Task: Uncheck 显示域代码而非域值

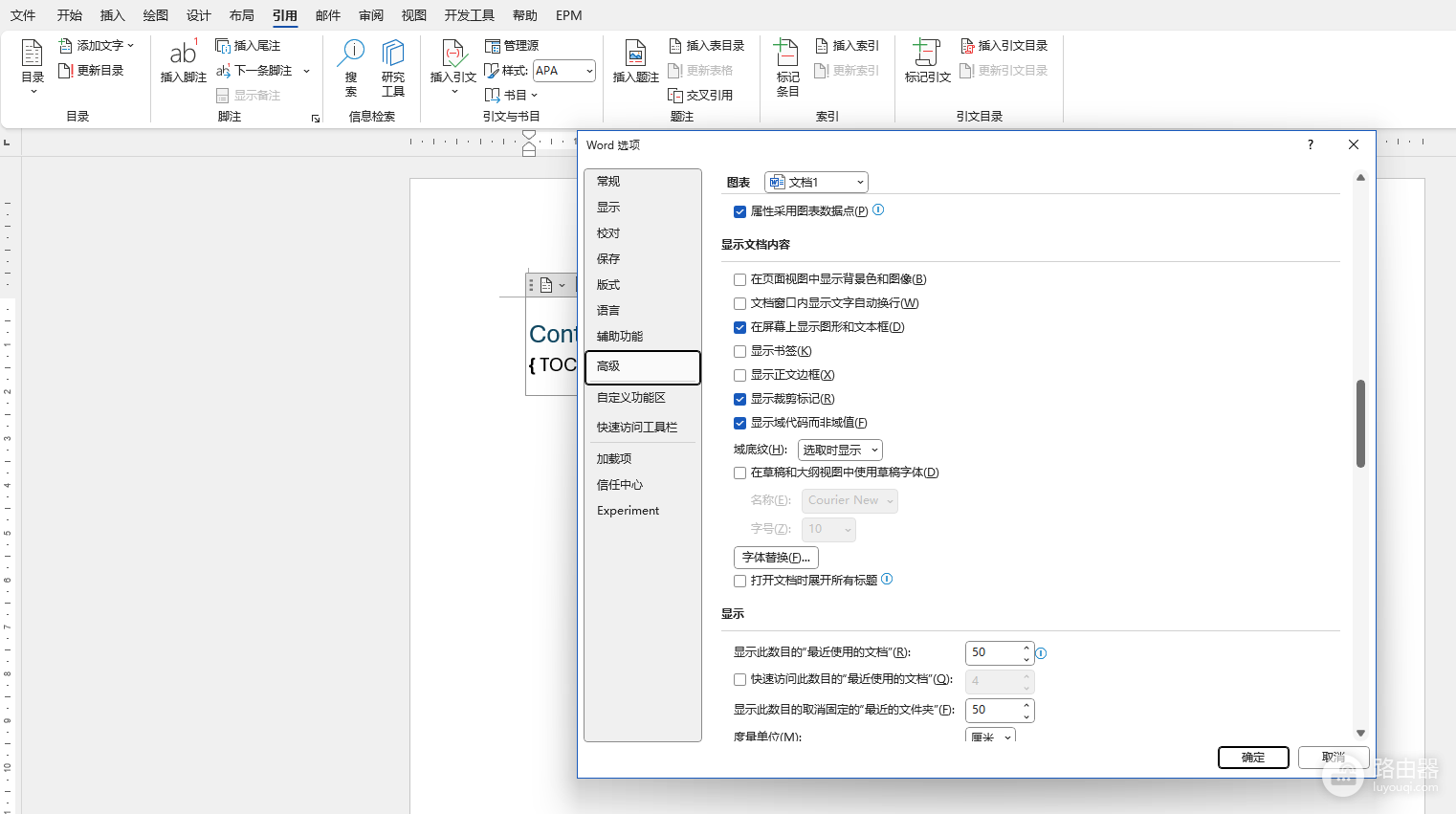Action: click(x=739, y=423)
